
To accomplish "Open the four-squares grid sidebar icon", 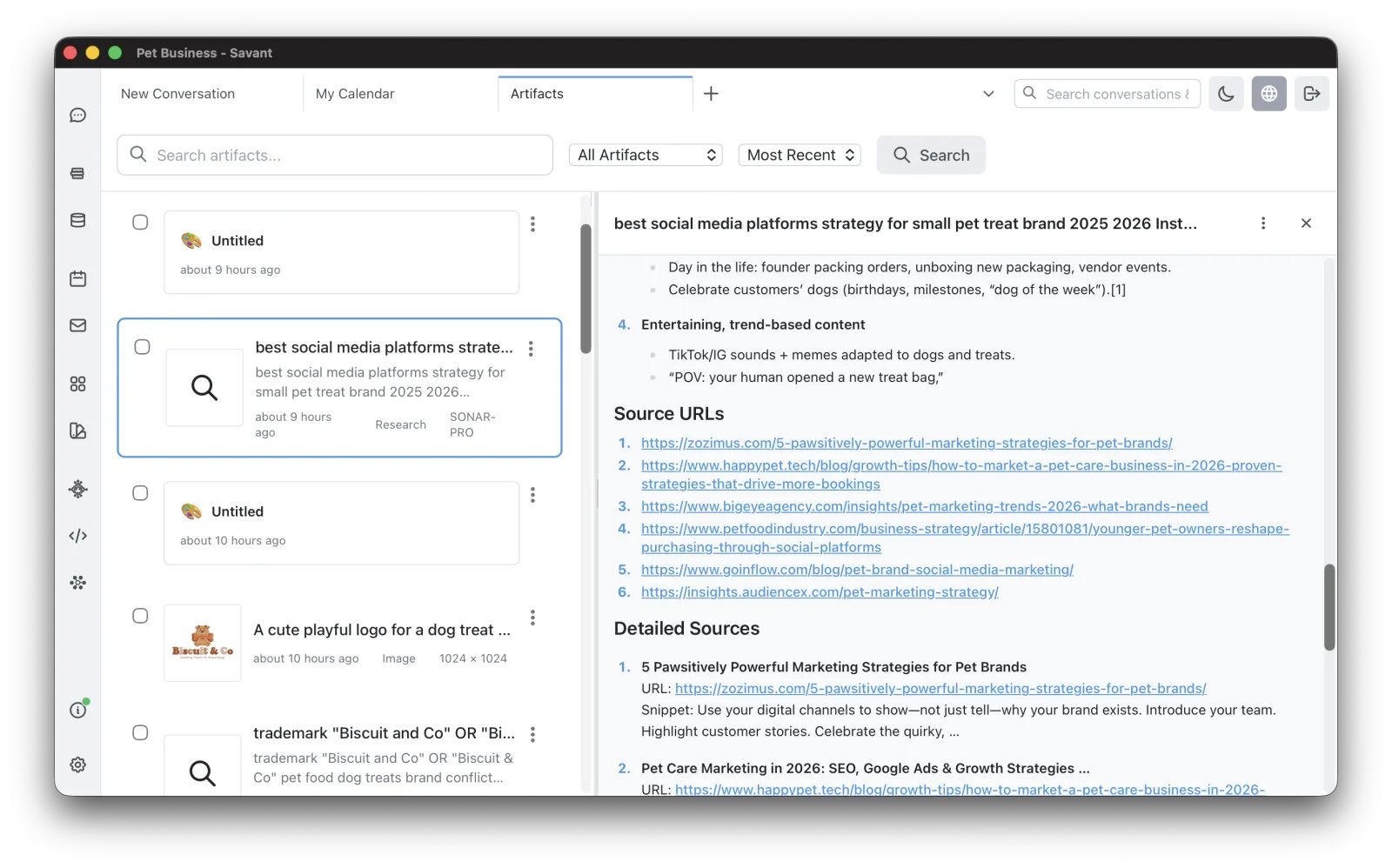I will tap(78, 384).
